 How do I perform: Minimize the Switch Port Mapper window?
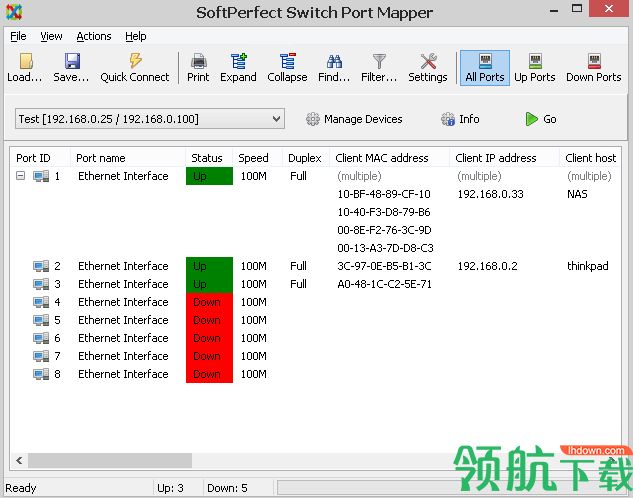click(554, 10)
